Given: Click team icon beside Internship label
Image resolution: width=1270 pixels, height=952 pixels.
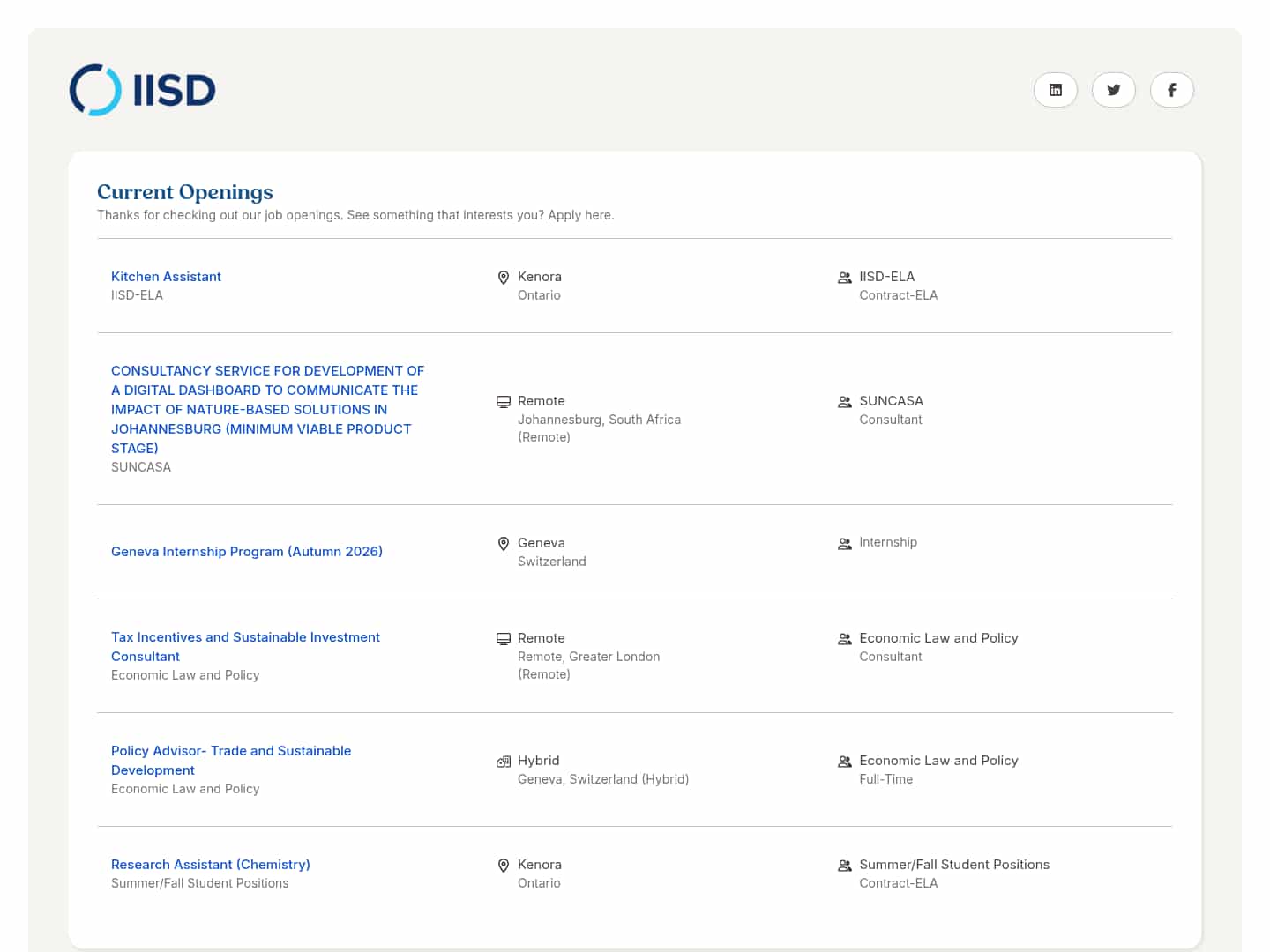Looking at the screenshot, I should click(845, 544).
